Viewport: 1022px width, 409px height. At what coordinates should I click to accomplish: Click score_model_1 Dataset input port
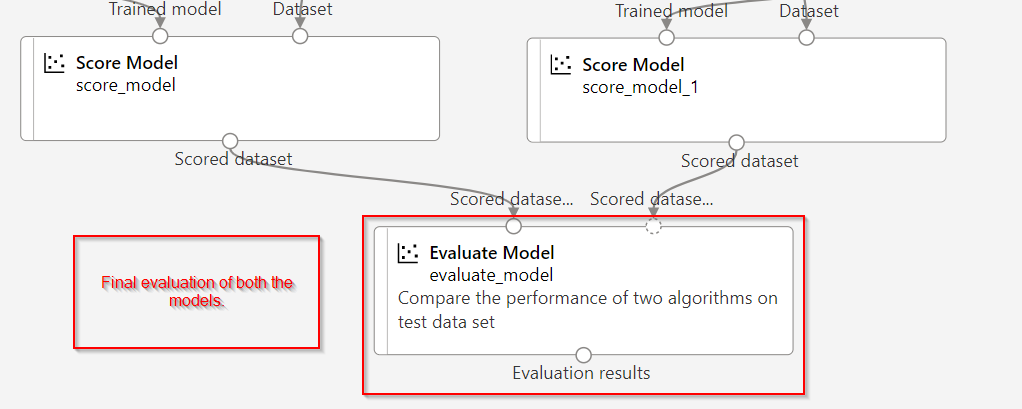(807, 37)
